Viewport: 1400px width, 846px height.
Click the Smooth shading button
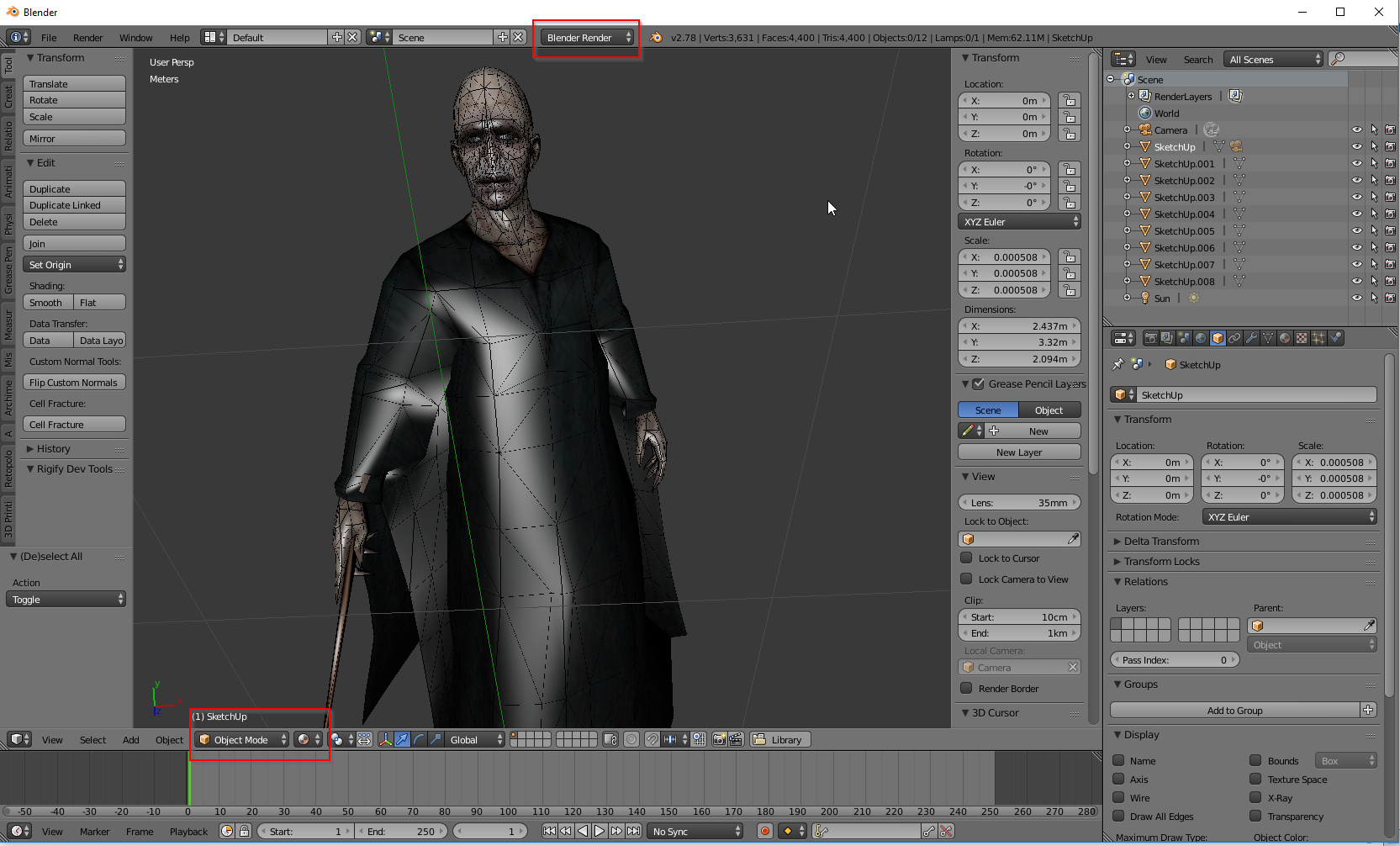click(48, 302)
